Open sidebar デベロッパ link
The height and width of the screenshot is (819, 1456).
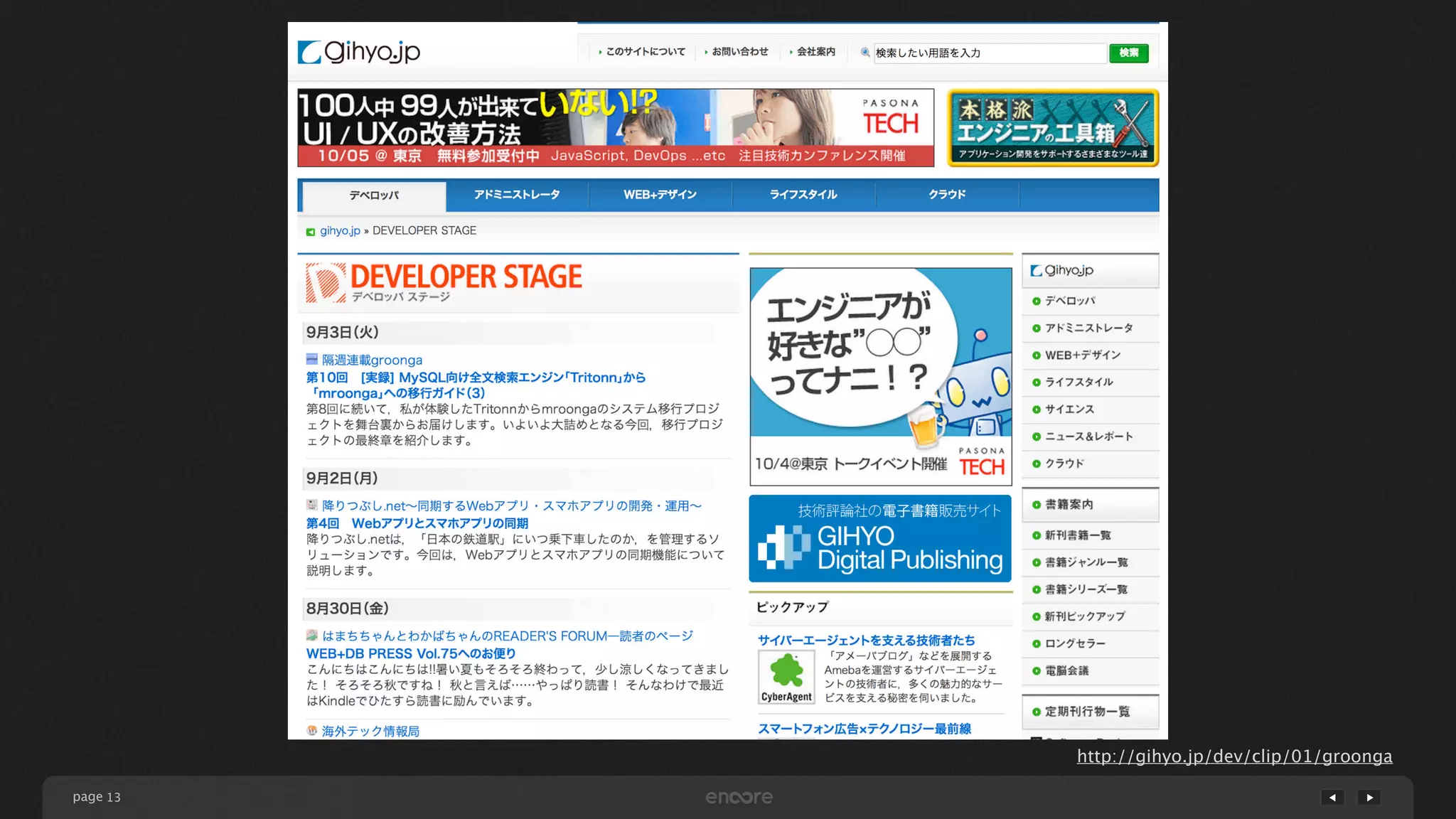[x=1070, y=301]
